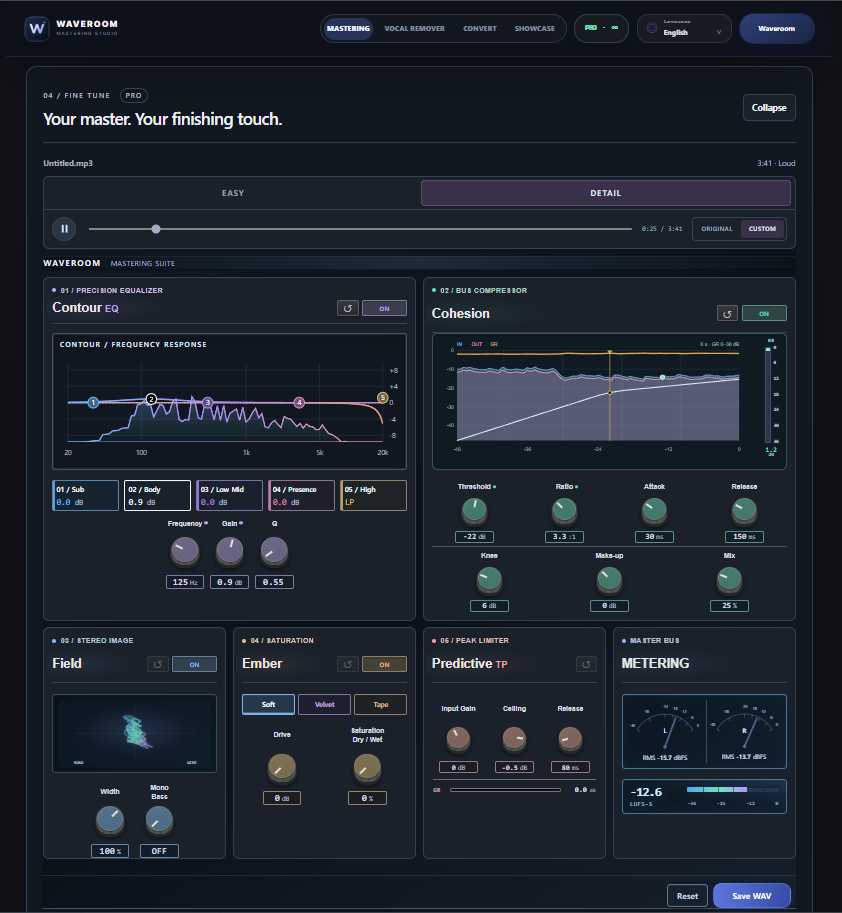Reset the Cohesion compressor module
The height and width of the screenshot is (913, 842).
[727, 313]
